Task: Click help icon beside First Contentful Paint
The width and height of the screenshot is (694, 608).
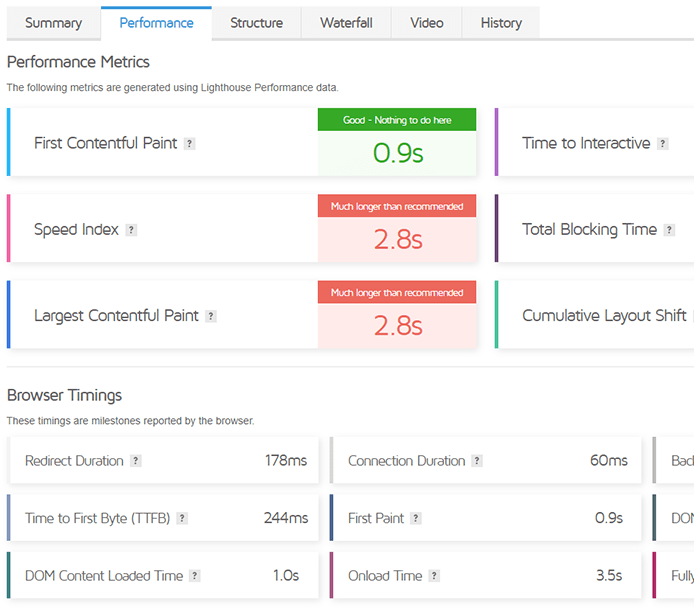Action: tap(190, 144)
